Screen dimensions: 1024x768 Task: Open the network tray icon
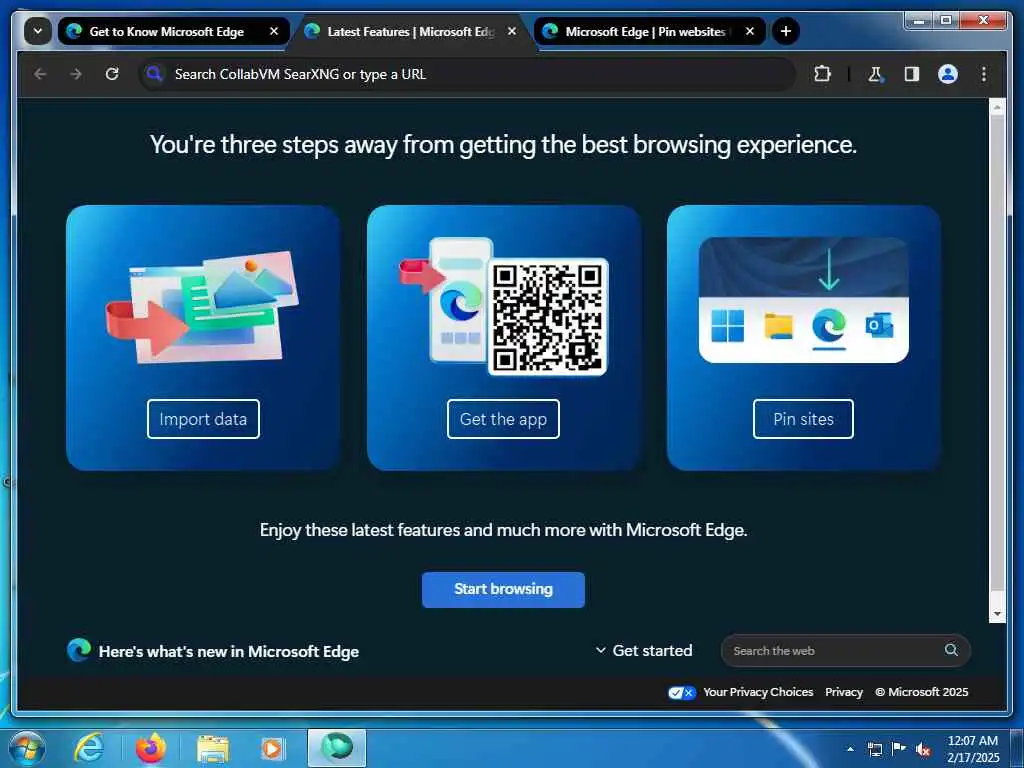pos(874,749)
